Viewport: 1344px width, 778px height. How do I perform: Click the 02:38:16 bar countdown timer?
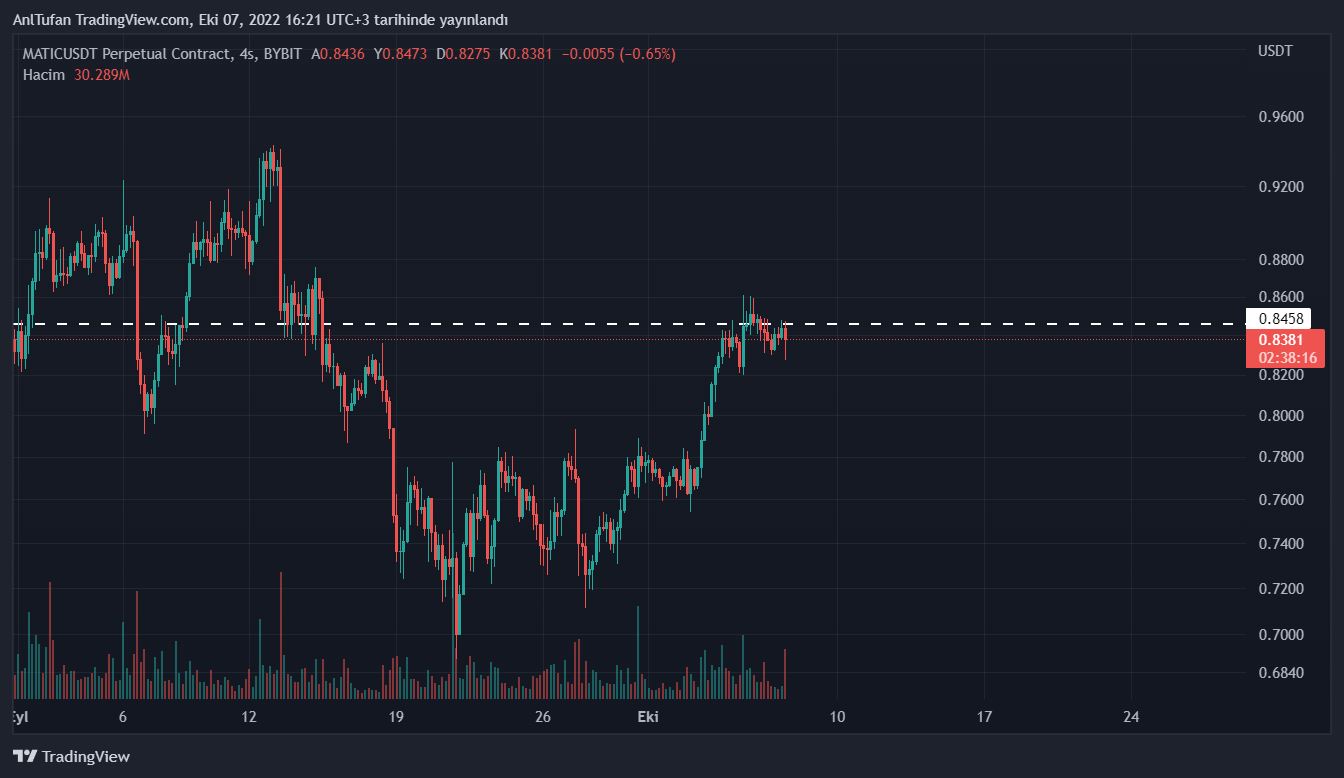coord(1287,358)
